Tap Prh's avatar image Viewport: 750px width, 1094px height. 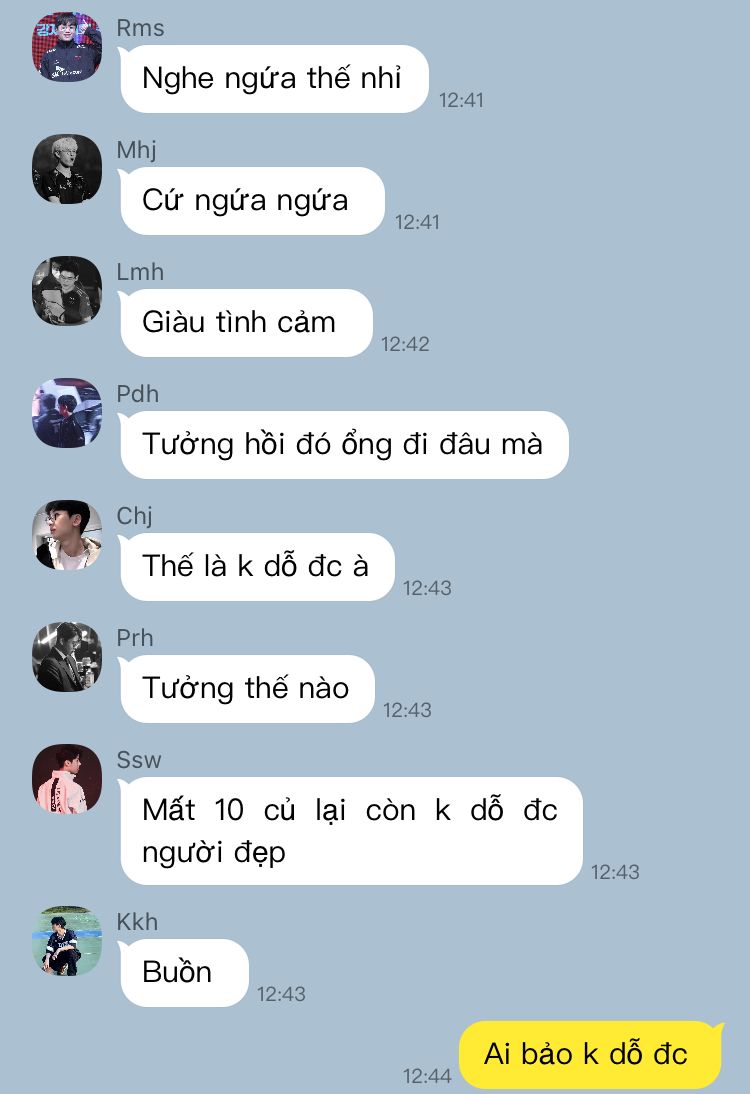tap(67, 657)
